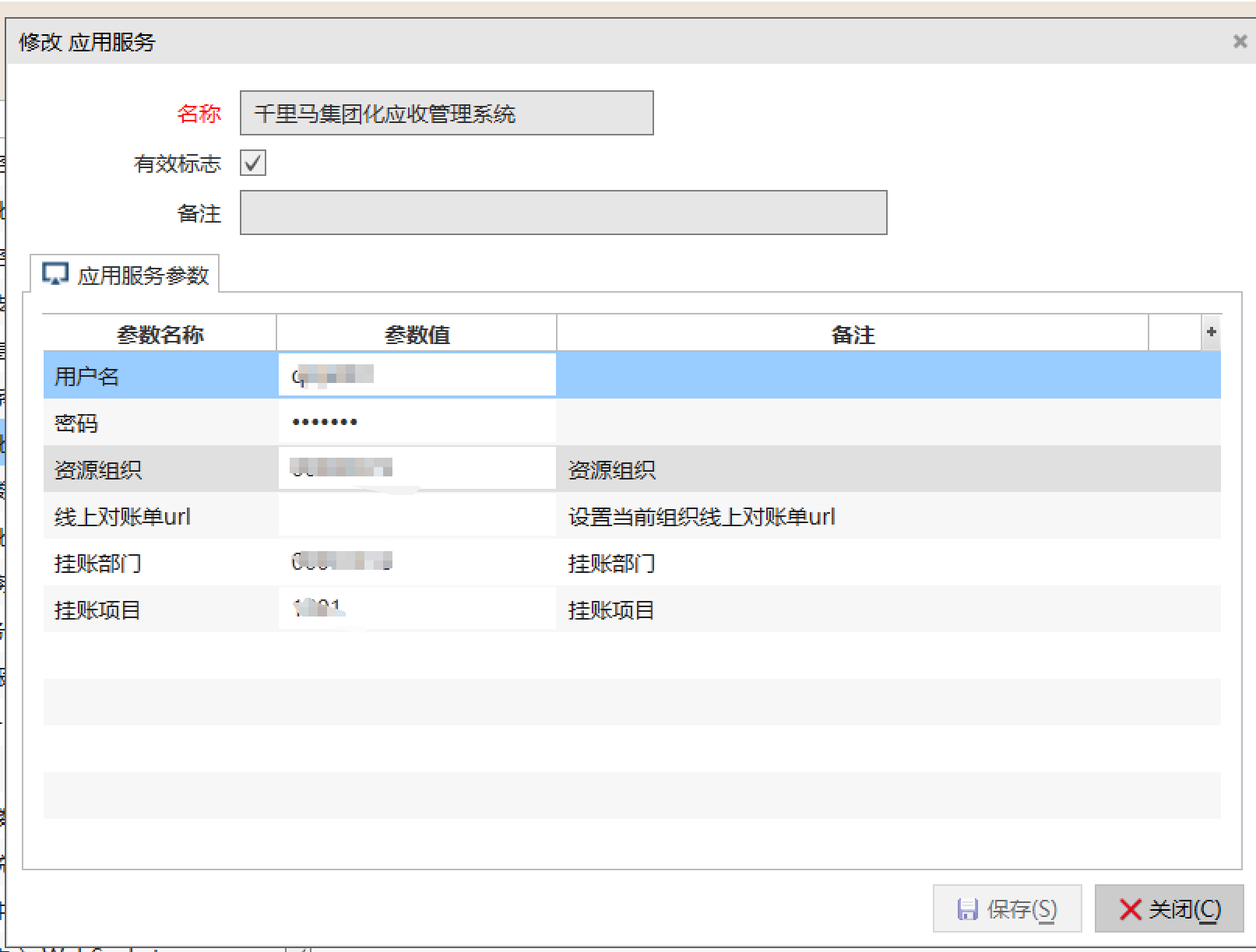This screenshot has width=1256, height=952.
Task: Select the 密码 row name cell
Action: tap(160, 423)
